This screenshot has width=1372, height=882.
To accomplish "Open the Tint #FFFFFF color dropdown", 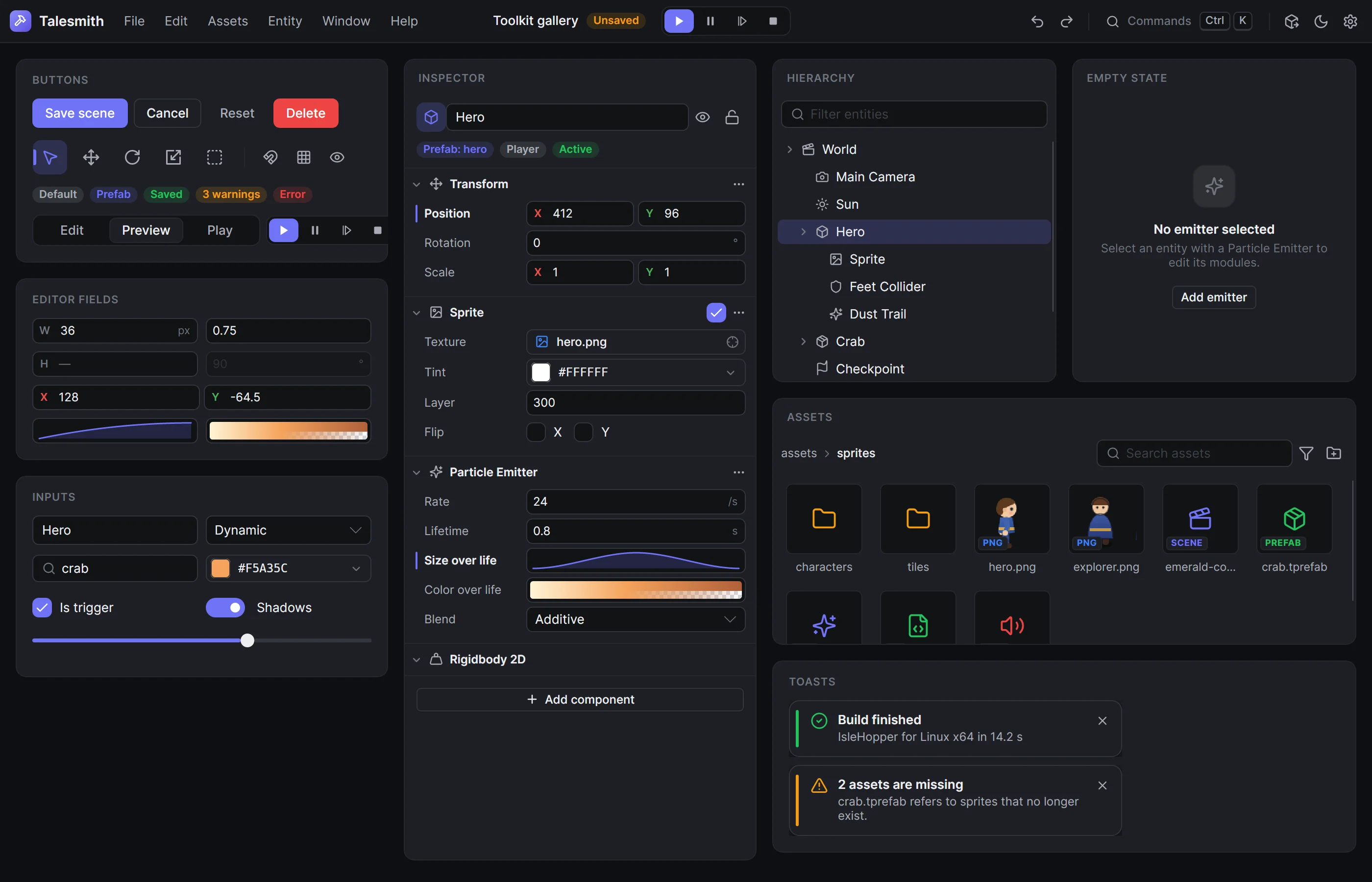I will [x=635, y=372].
